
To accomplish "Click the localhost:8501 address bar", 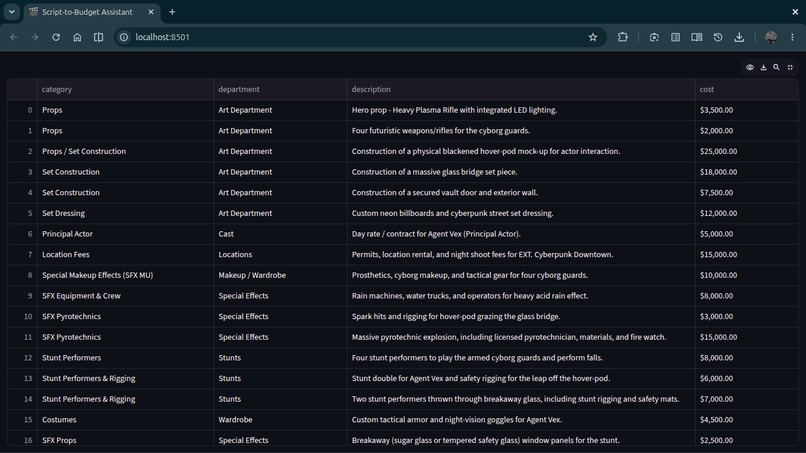I will (360, 37).
